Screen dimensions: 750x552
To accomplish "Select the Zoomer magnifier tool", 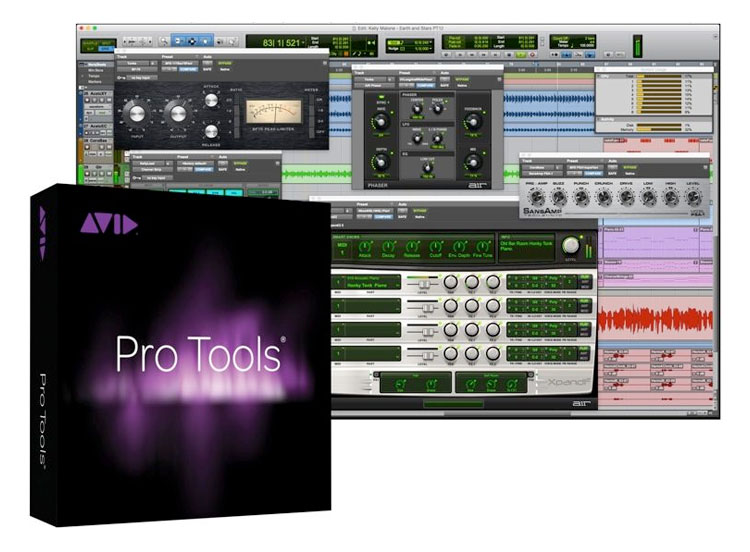I will [x=164, y=42].
